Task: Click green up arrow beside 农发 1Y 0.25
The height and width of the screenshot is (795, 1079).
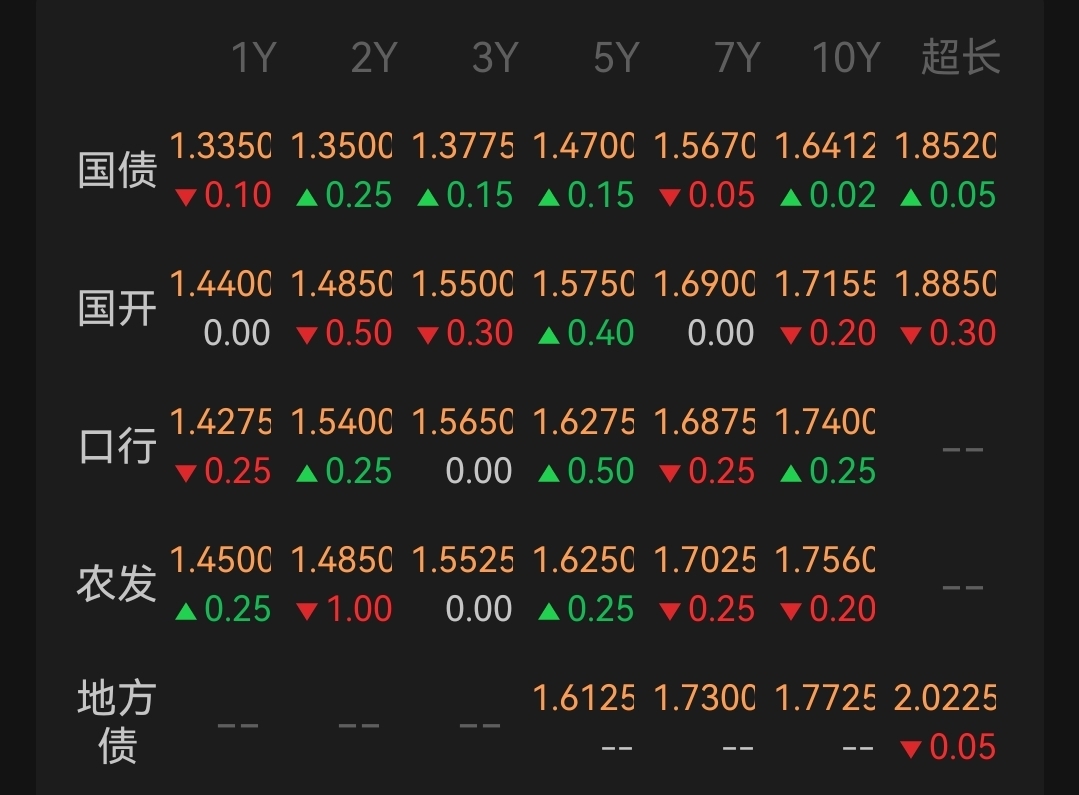Action: click(x=186, y=611)
